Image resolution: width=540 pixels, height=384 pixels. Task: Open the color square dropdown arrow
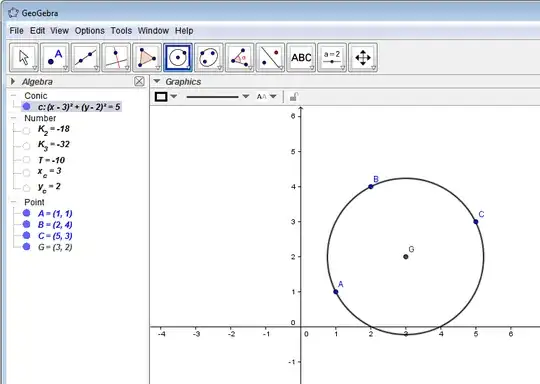[174, 96]
